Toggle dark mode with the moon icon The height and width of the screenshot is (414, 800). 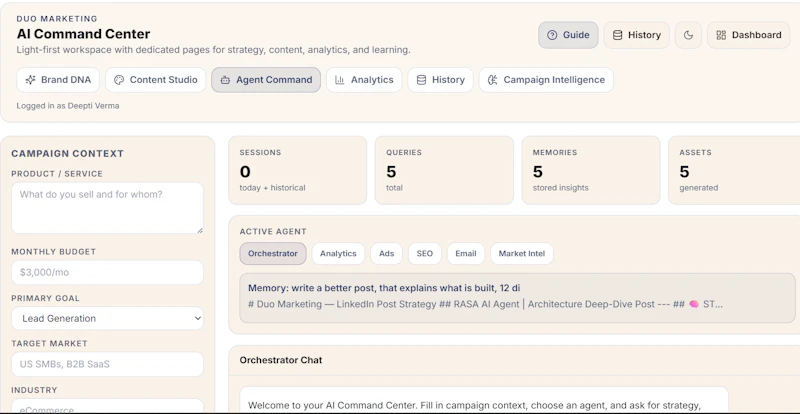688,35
